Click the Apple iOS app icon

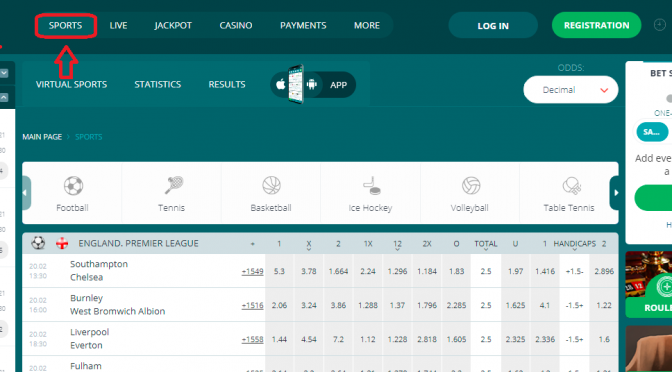tap(280, 84)
